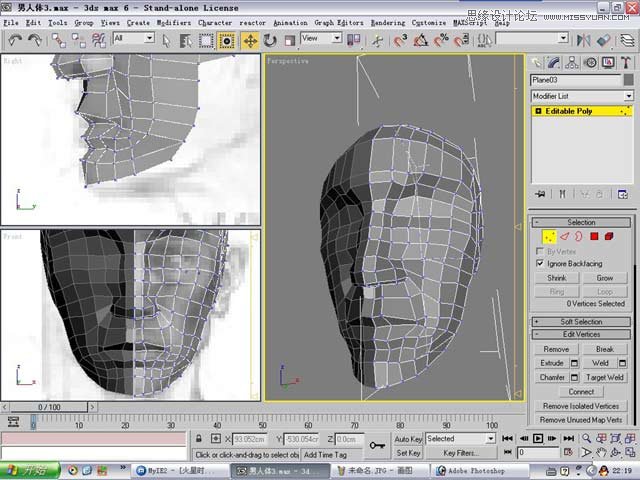Open the Hierarchy command panel tab
Screen dimensions: 640x480
[572, 62]
